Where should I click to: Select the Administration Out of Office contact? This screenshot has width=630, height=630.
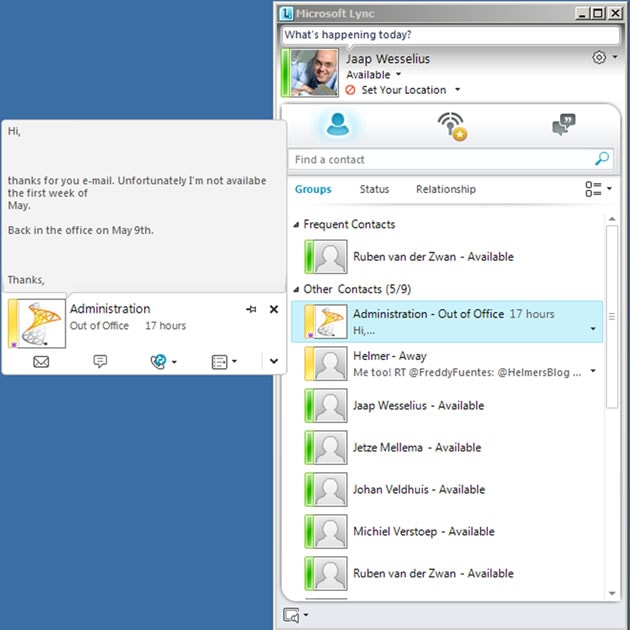click(447, 322)
